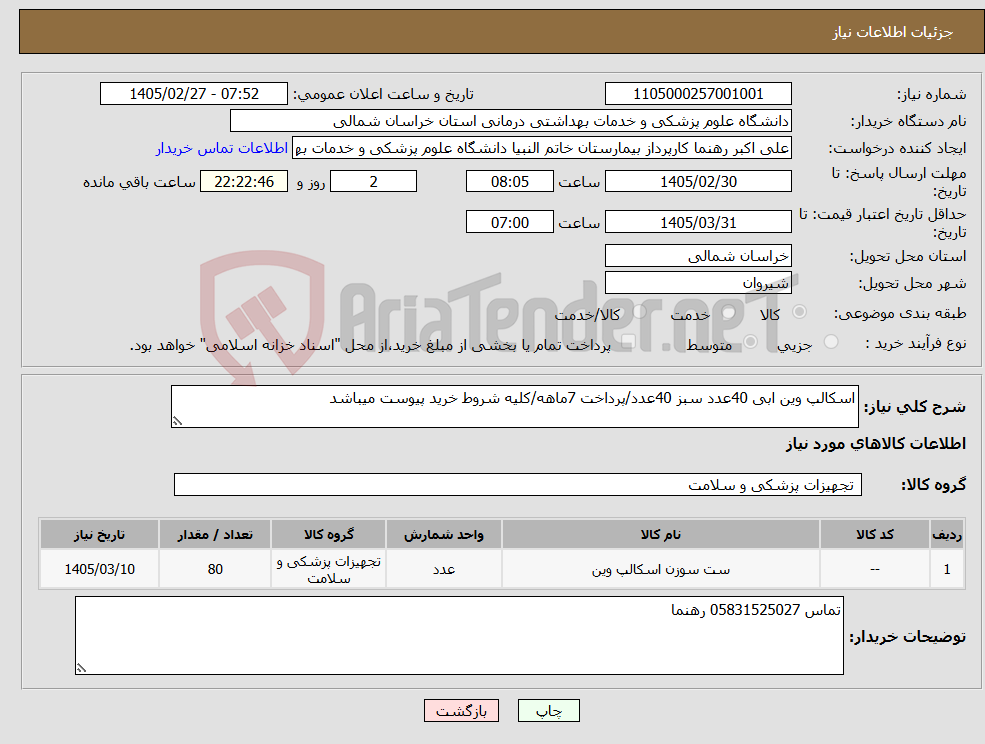Click the need number field 1105000257001001
Image resolution: width=985 pixels, height=744 pixels.
point(698,94)
